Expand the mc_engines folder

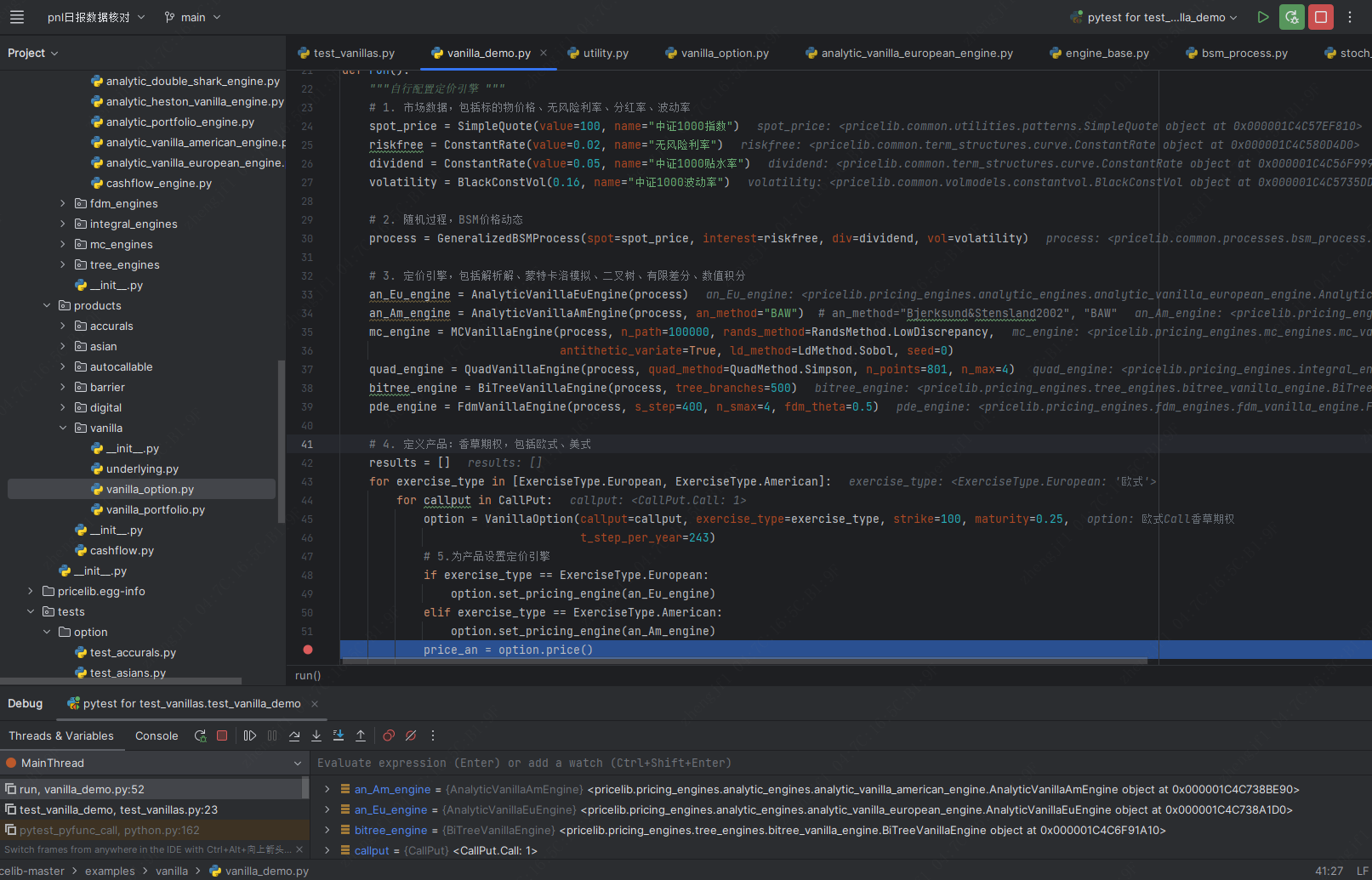(x=63, y=244)
